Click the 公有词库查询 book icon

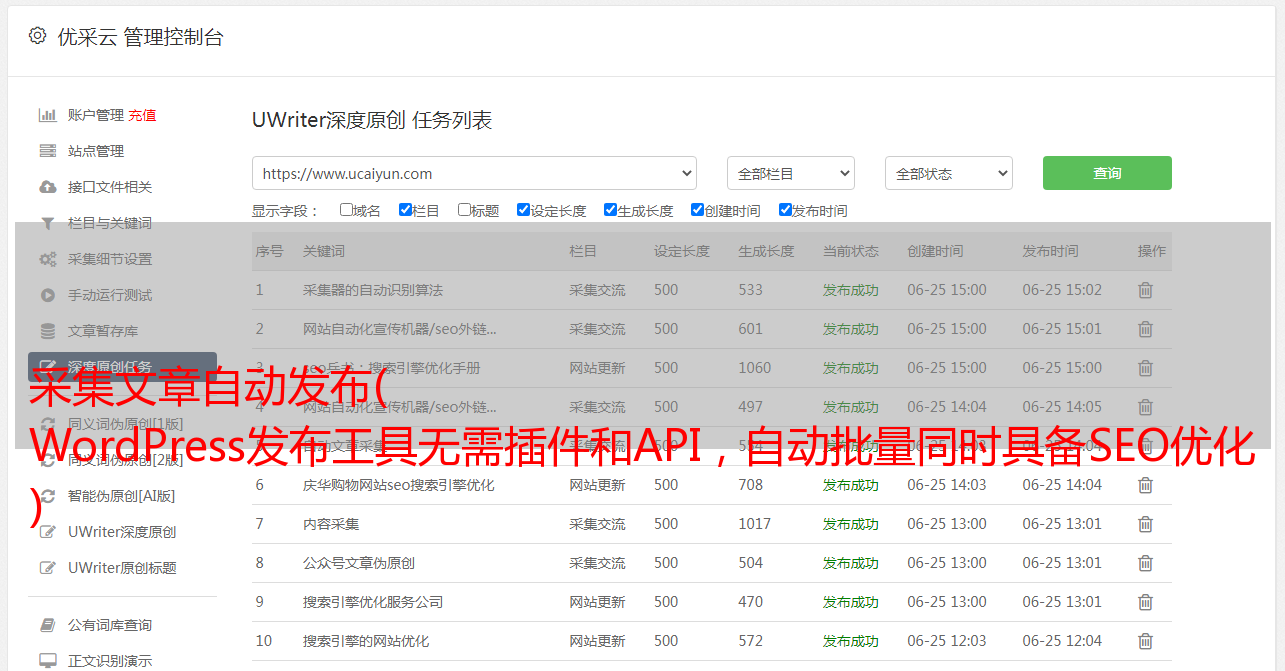47,625
